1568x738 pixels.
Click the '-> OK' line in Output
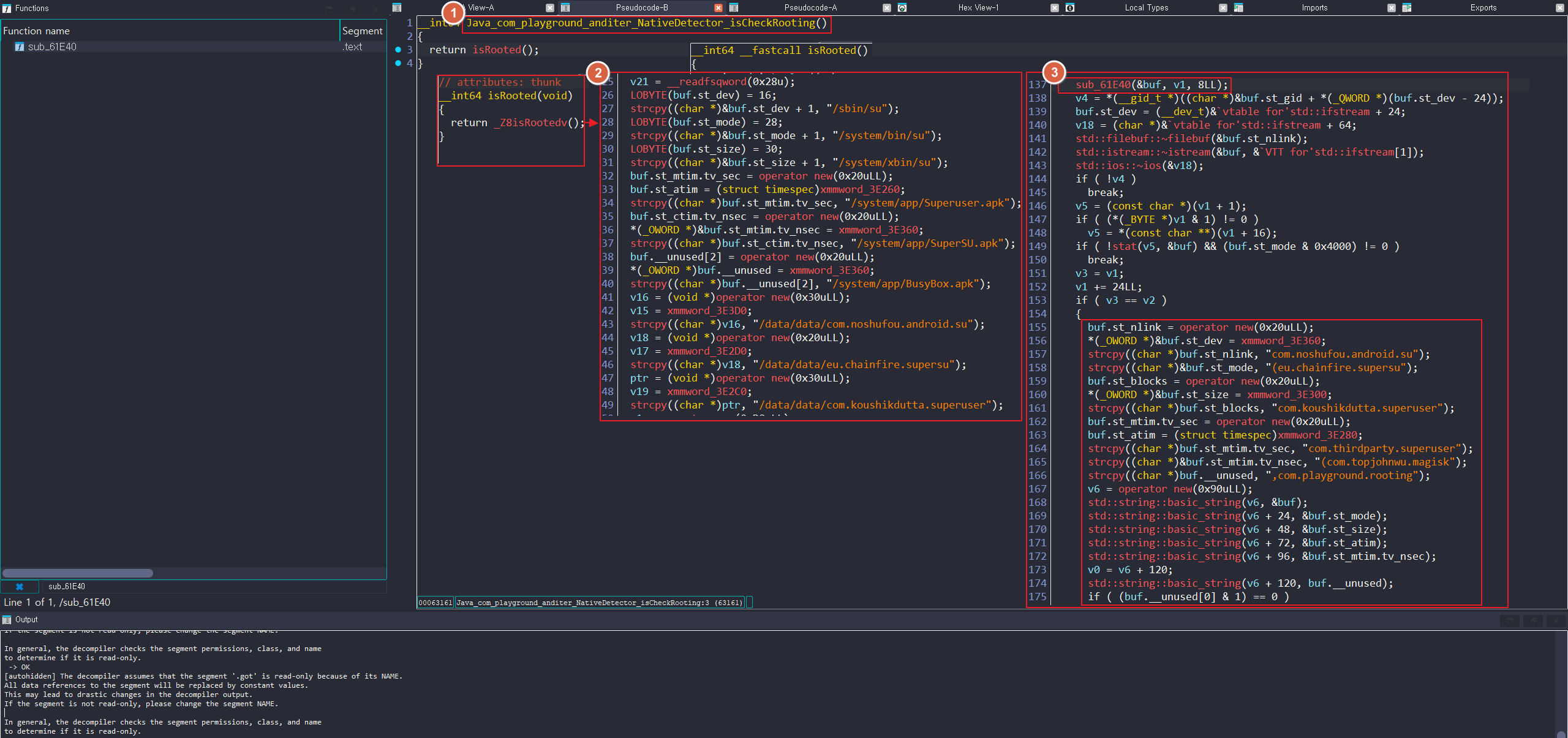click(x=19, y=667)
